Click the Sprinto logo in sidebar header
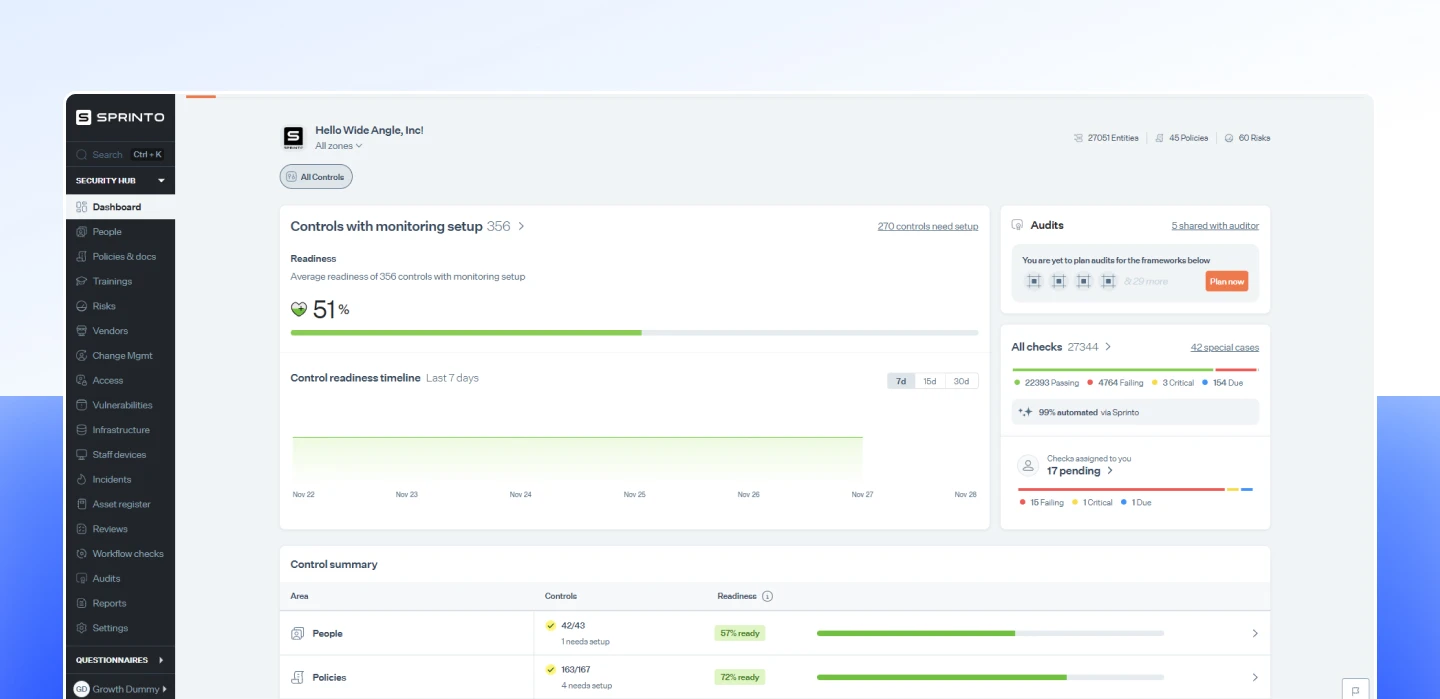The height and width of the screenshot is (699, 1440). [120, 117]
